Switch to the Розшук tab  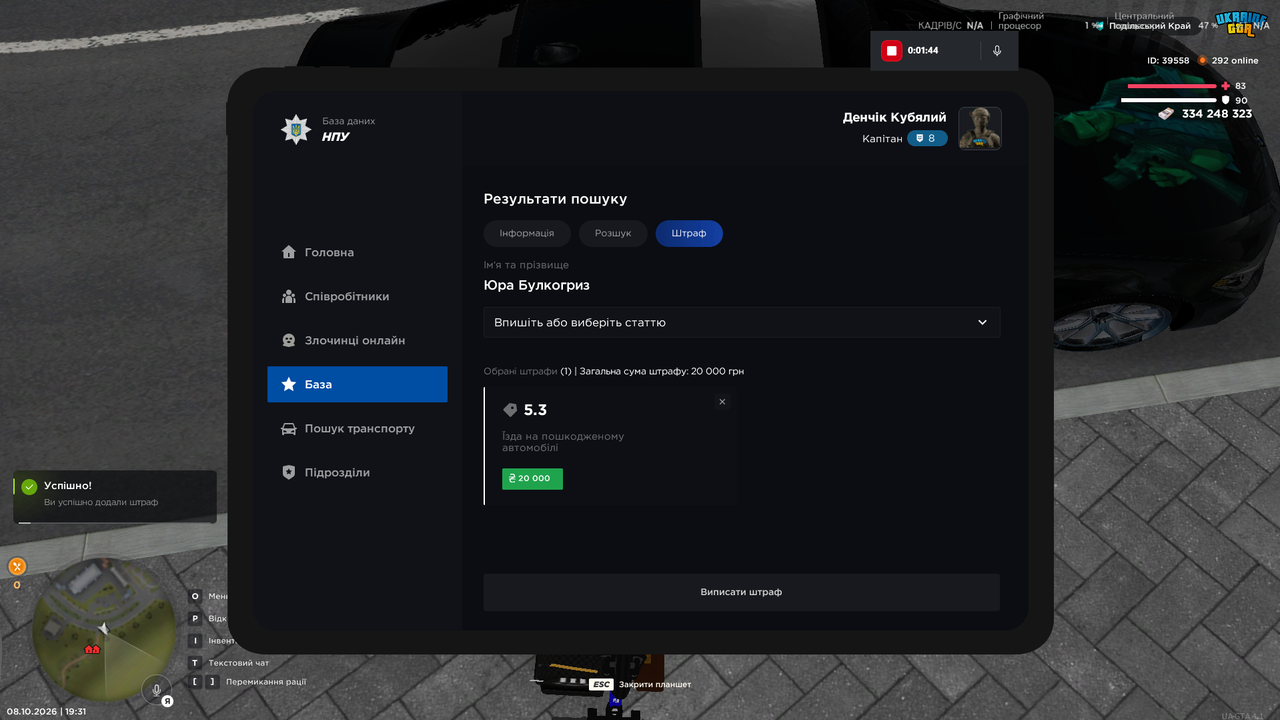tap(613, 233)
